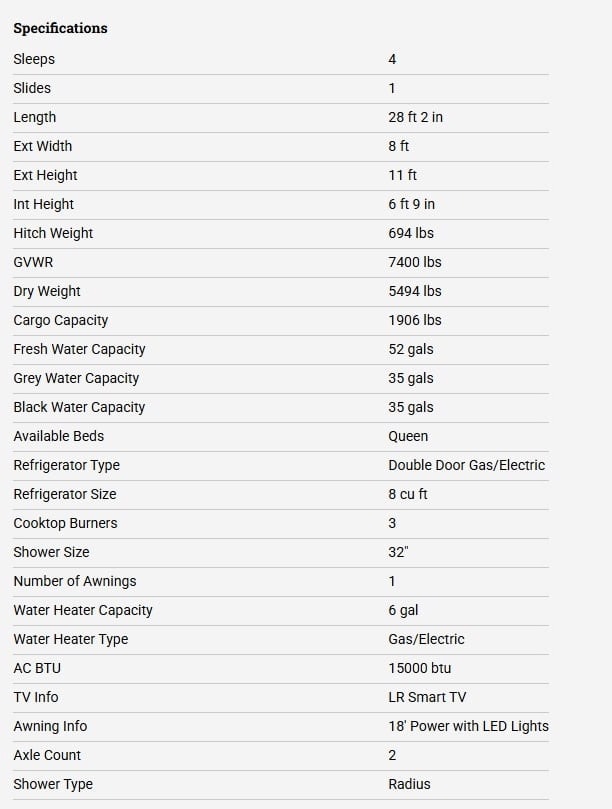
Task: Click the Length value 28 ft 2 in
Action: click(x=415, y=117)
